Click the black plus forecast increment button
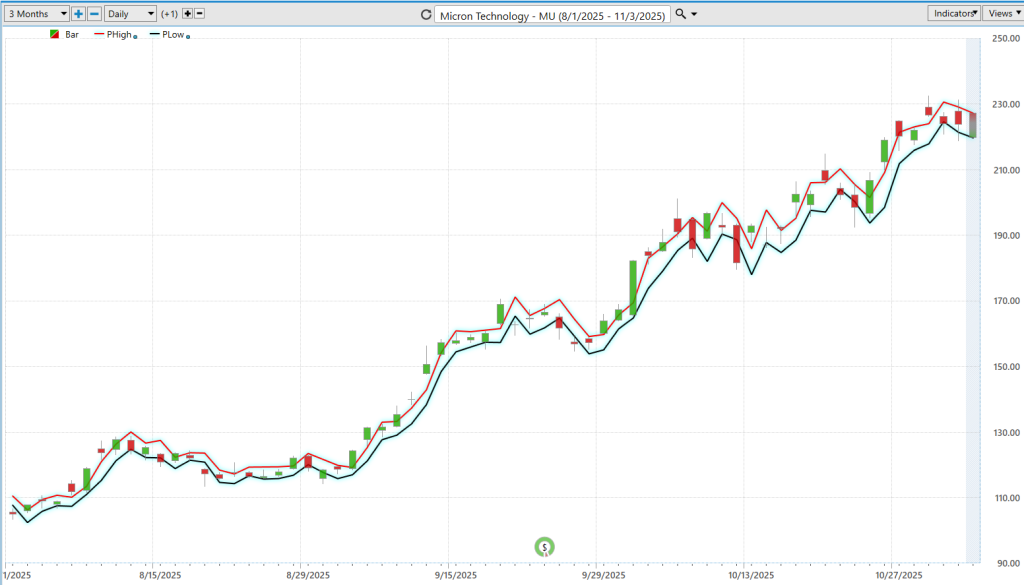This screenshot has width=1024, height=585. [x=186, y=14]
